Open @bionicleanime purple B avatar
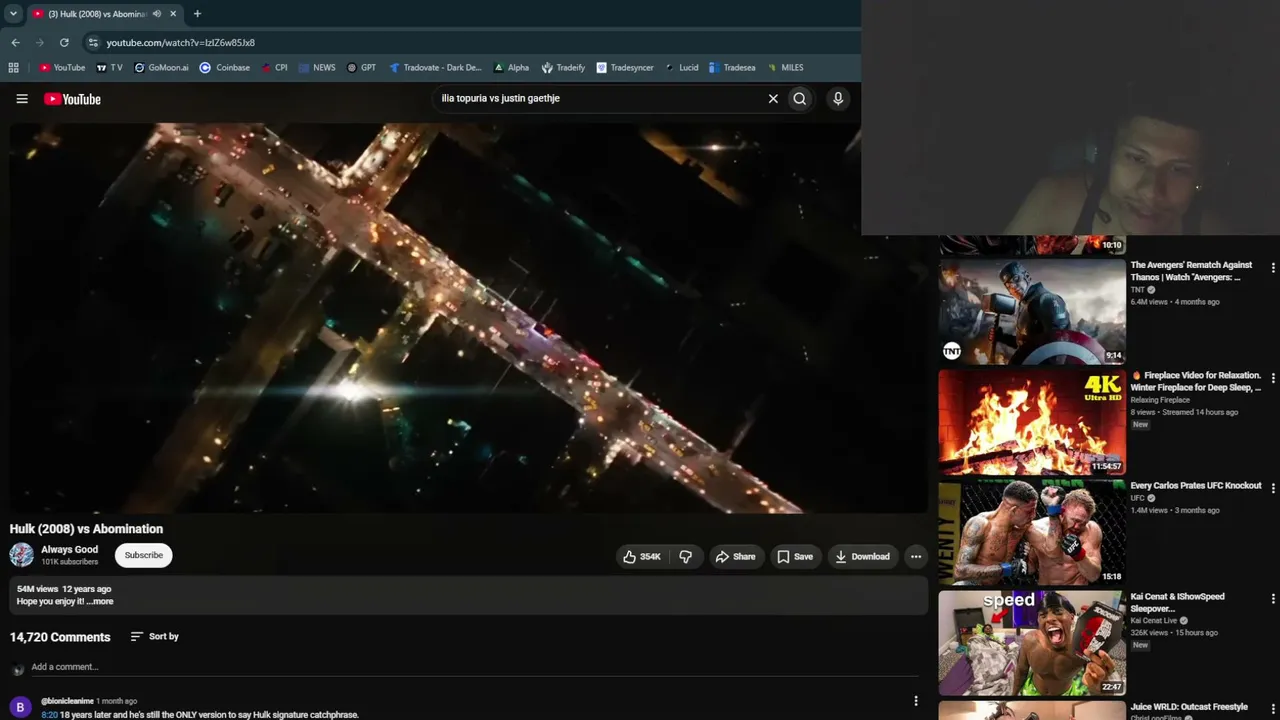Viewport: 1280px width, 720px height. pos(20,707)
